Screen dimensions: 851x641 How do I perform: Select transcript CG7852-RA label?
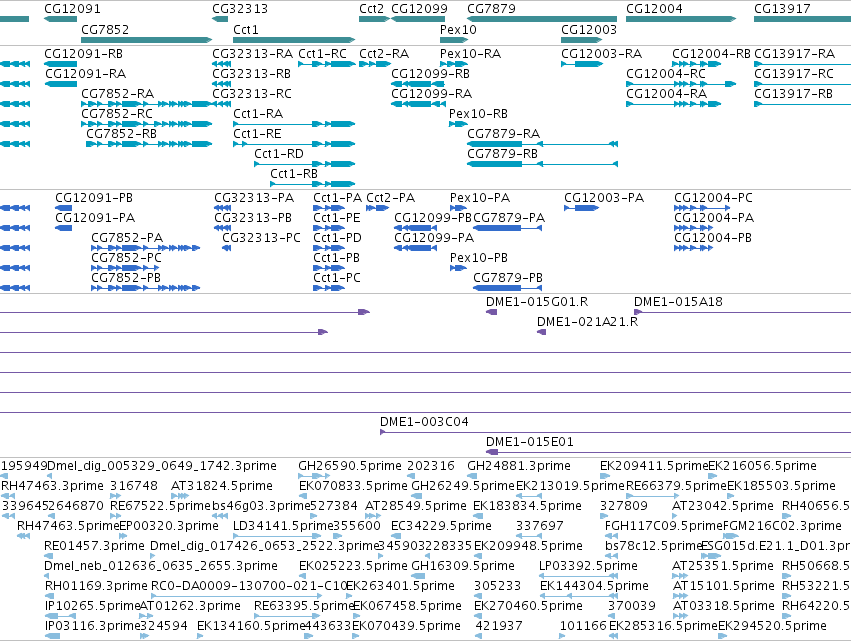118,94
